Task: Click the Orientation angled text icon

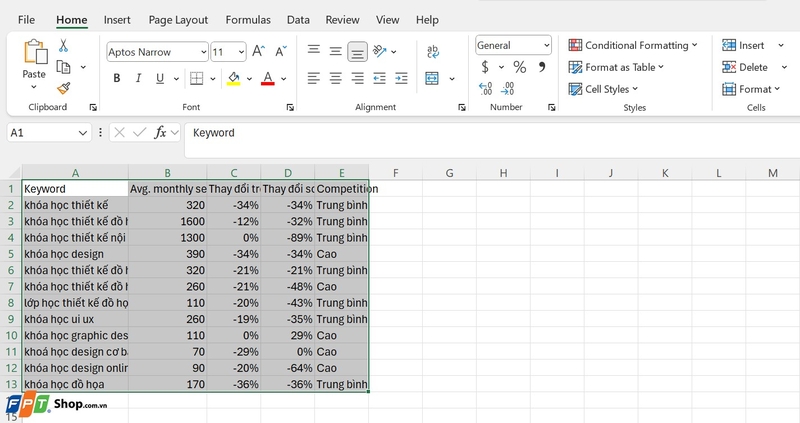Action: (380, 51)
